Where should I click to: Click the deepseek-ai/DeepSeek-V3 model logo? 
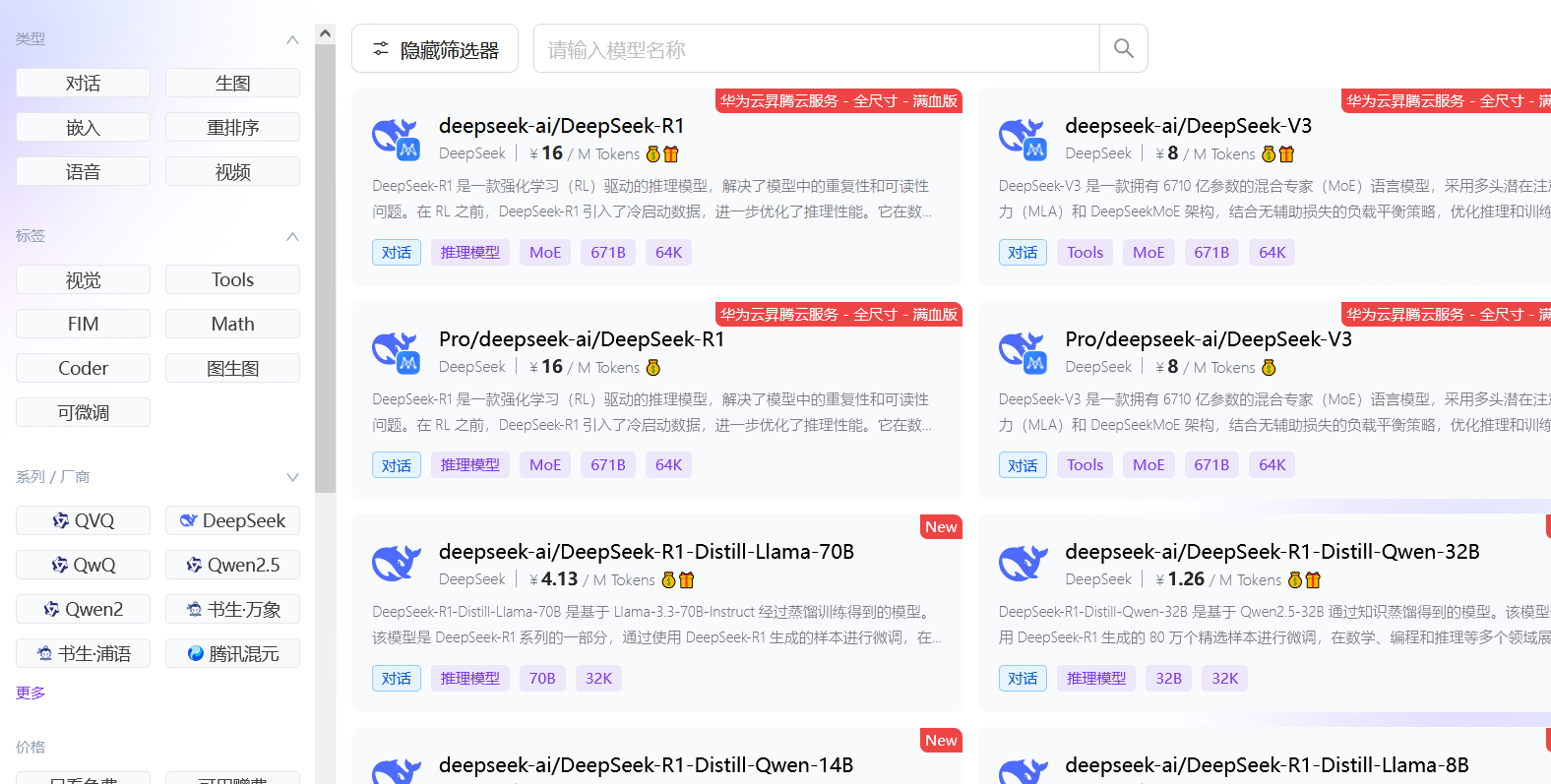[1023, 139]
